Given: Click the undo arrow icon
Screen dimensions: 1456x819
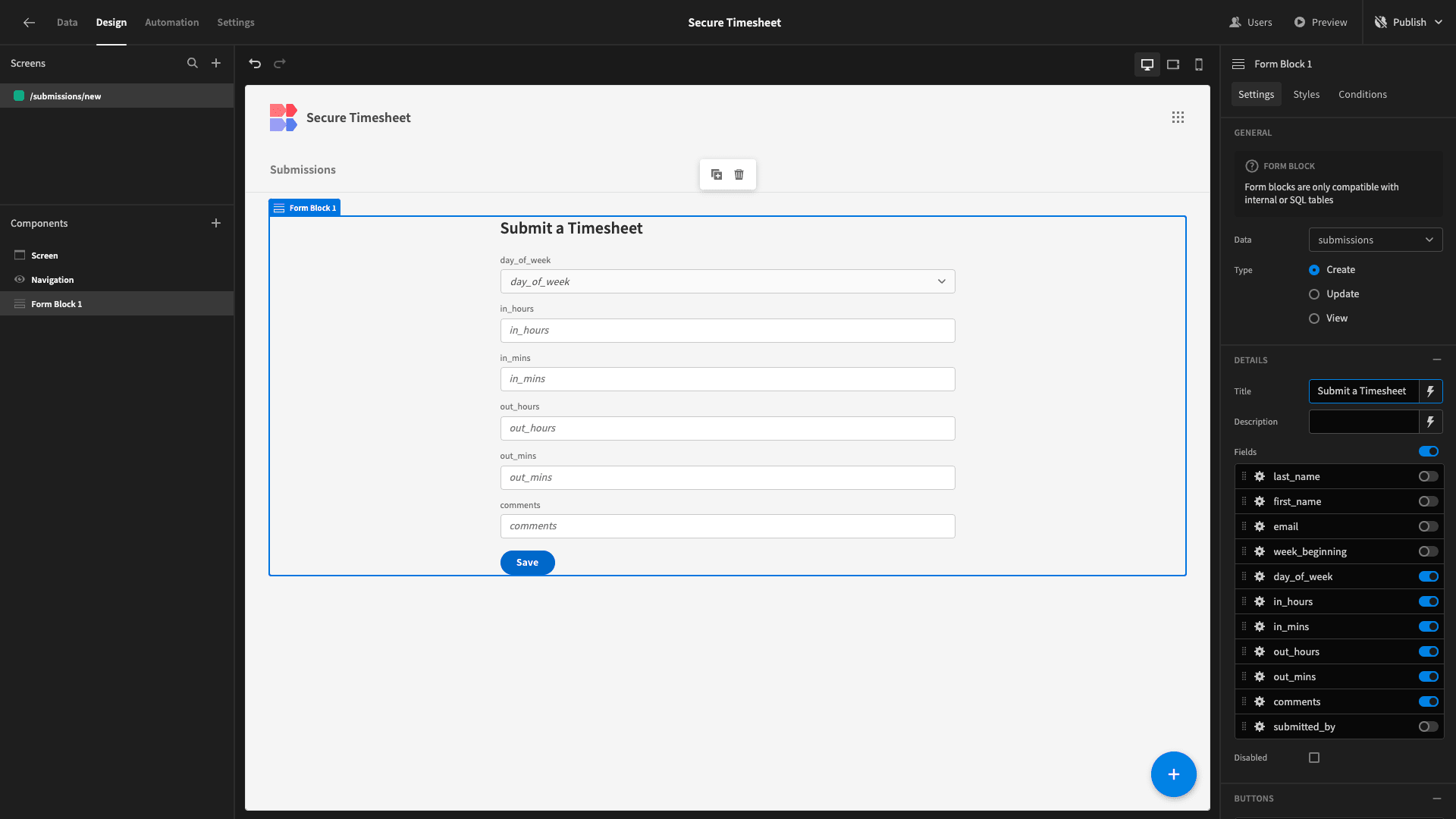Looking at the screenshot, I should 255,64.
